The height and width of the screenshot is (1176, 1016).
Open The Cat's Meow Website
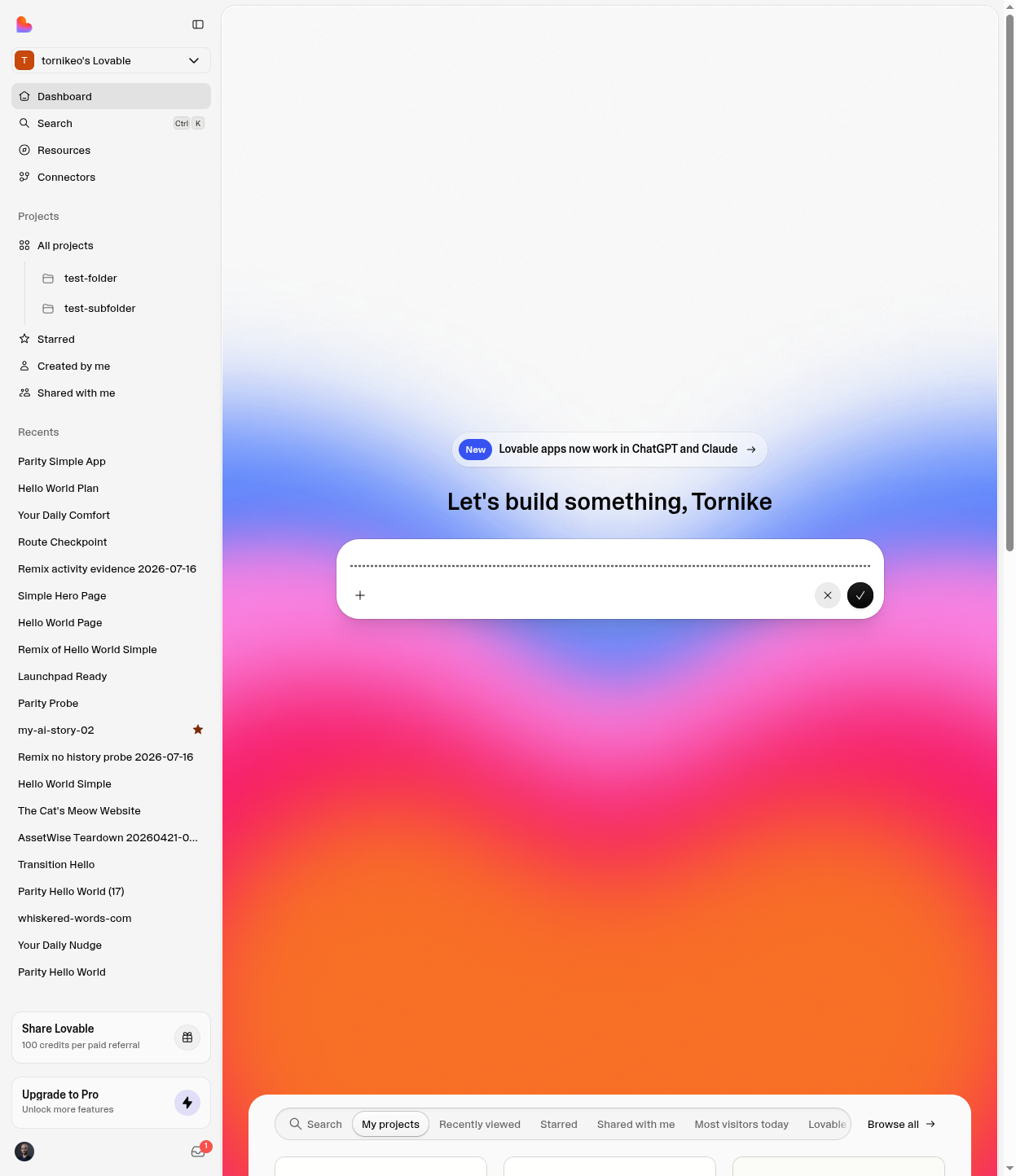(111, 810)
